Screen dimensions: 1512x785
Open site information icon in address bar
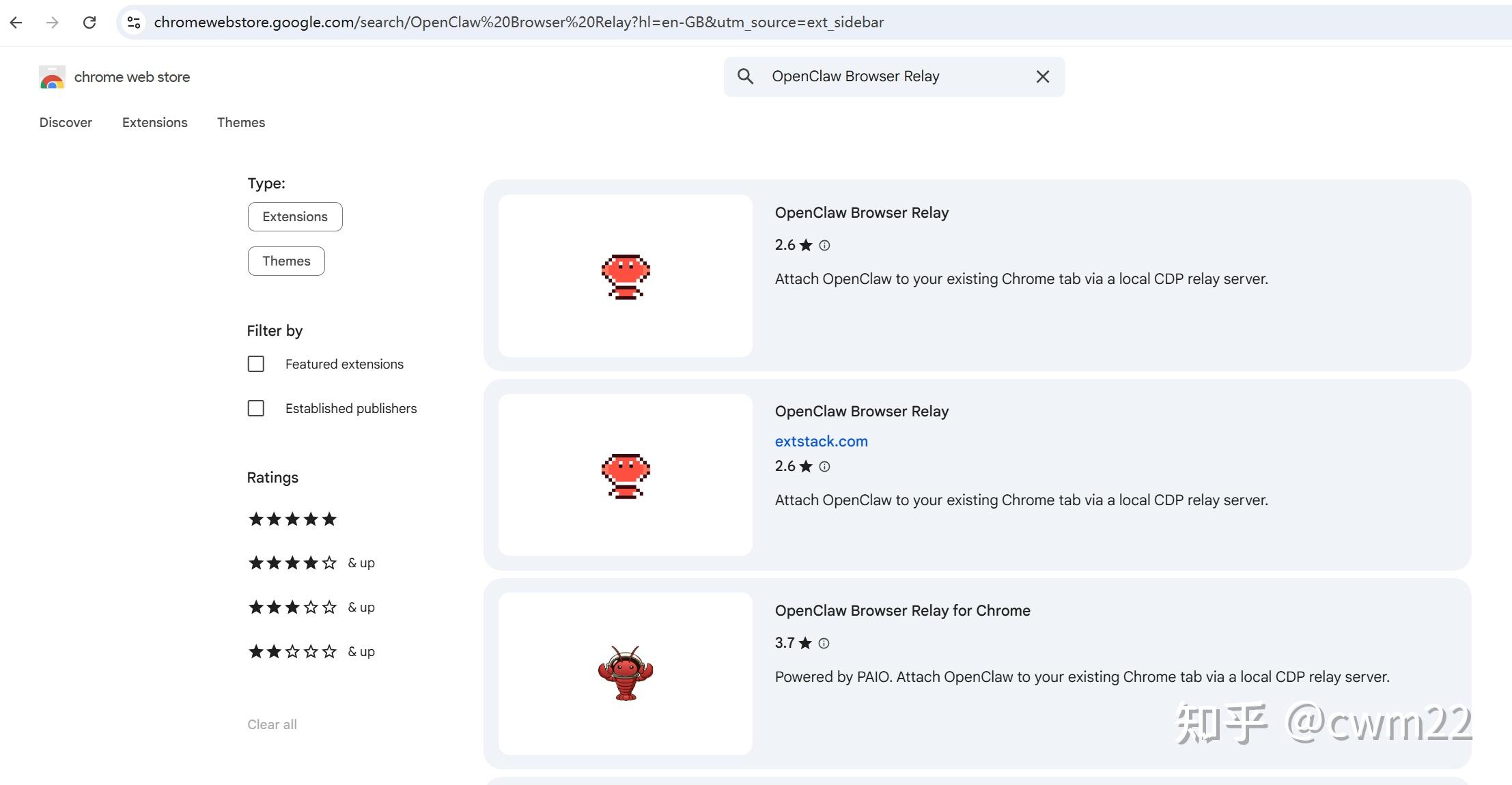135,23
